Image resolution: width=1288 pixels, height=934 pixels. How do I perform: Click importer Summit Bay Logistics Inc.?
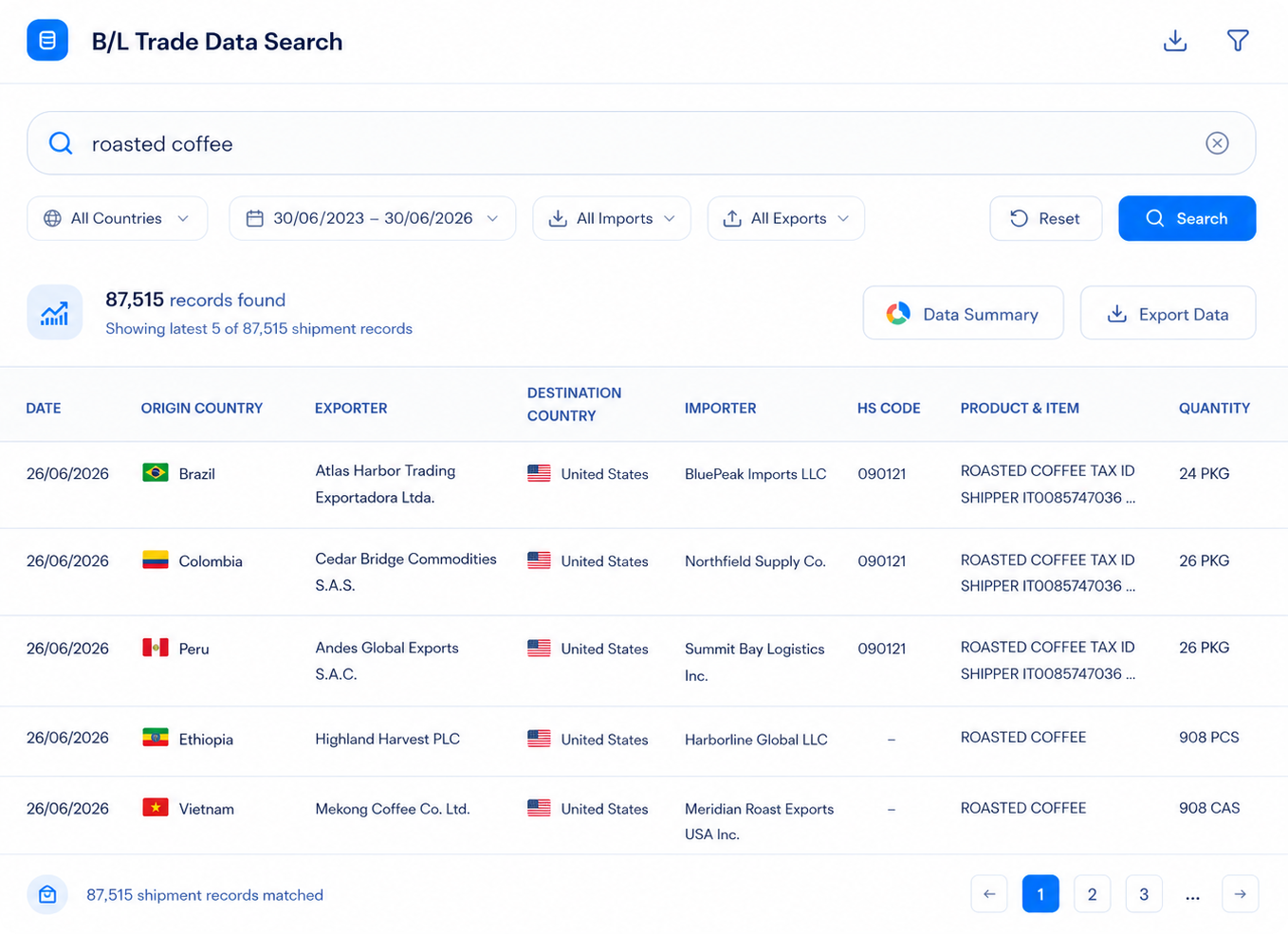(754, 662)
